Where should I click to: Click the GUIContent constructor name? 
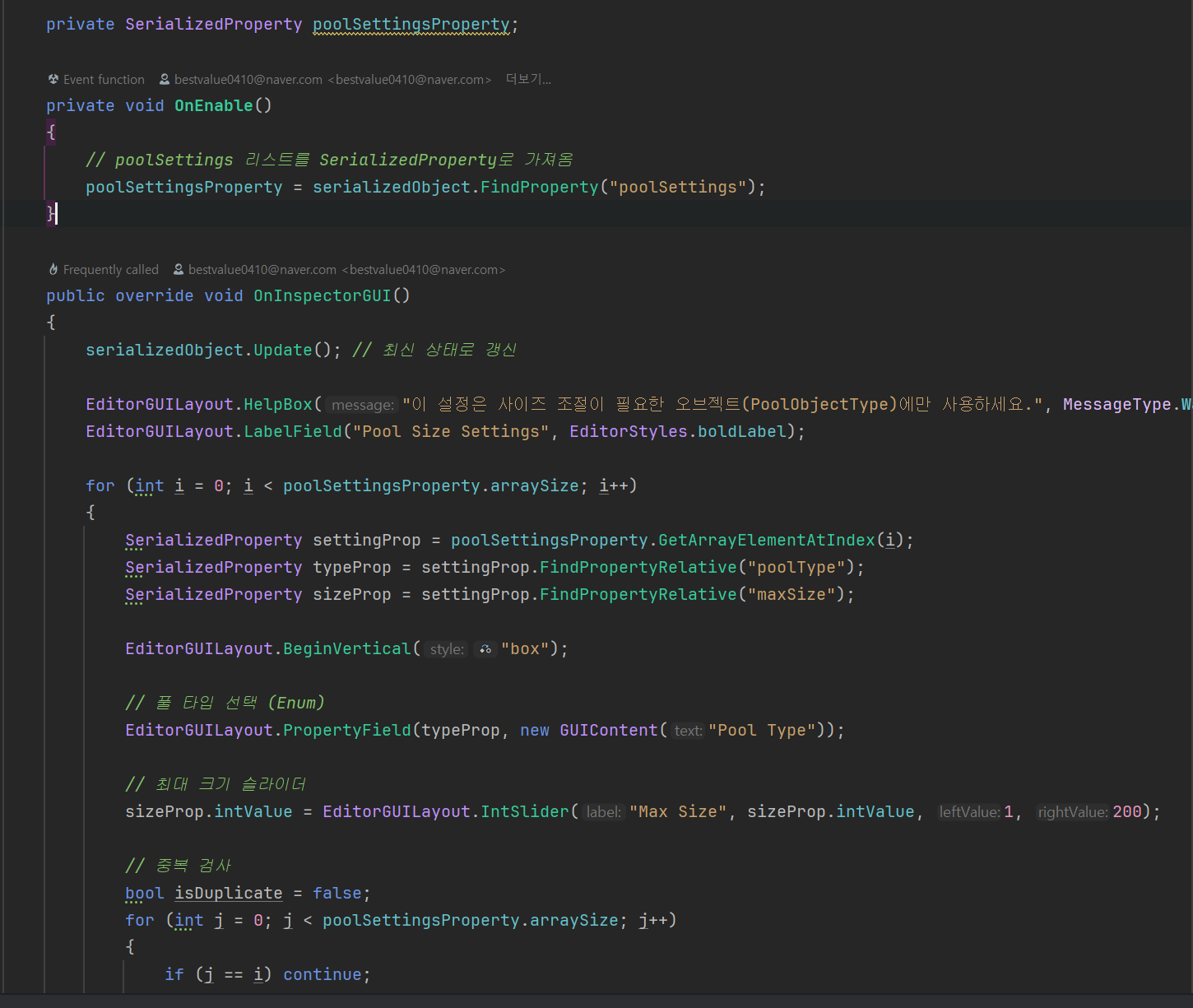609,730
